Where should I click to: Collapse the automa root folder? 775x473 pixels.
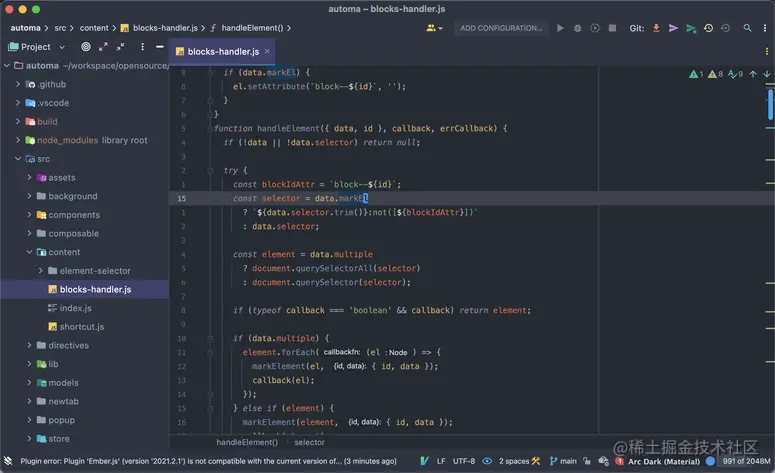coord(7,65)
